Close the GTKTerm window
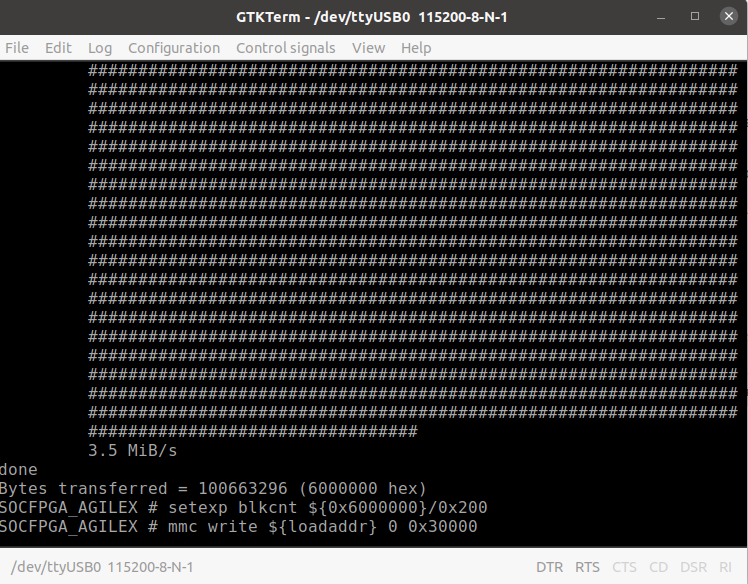The height and width of the screenshot is (584, 748). coord(724,17)
